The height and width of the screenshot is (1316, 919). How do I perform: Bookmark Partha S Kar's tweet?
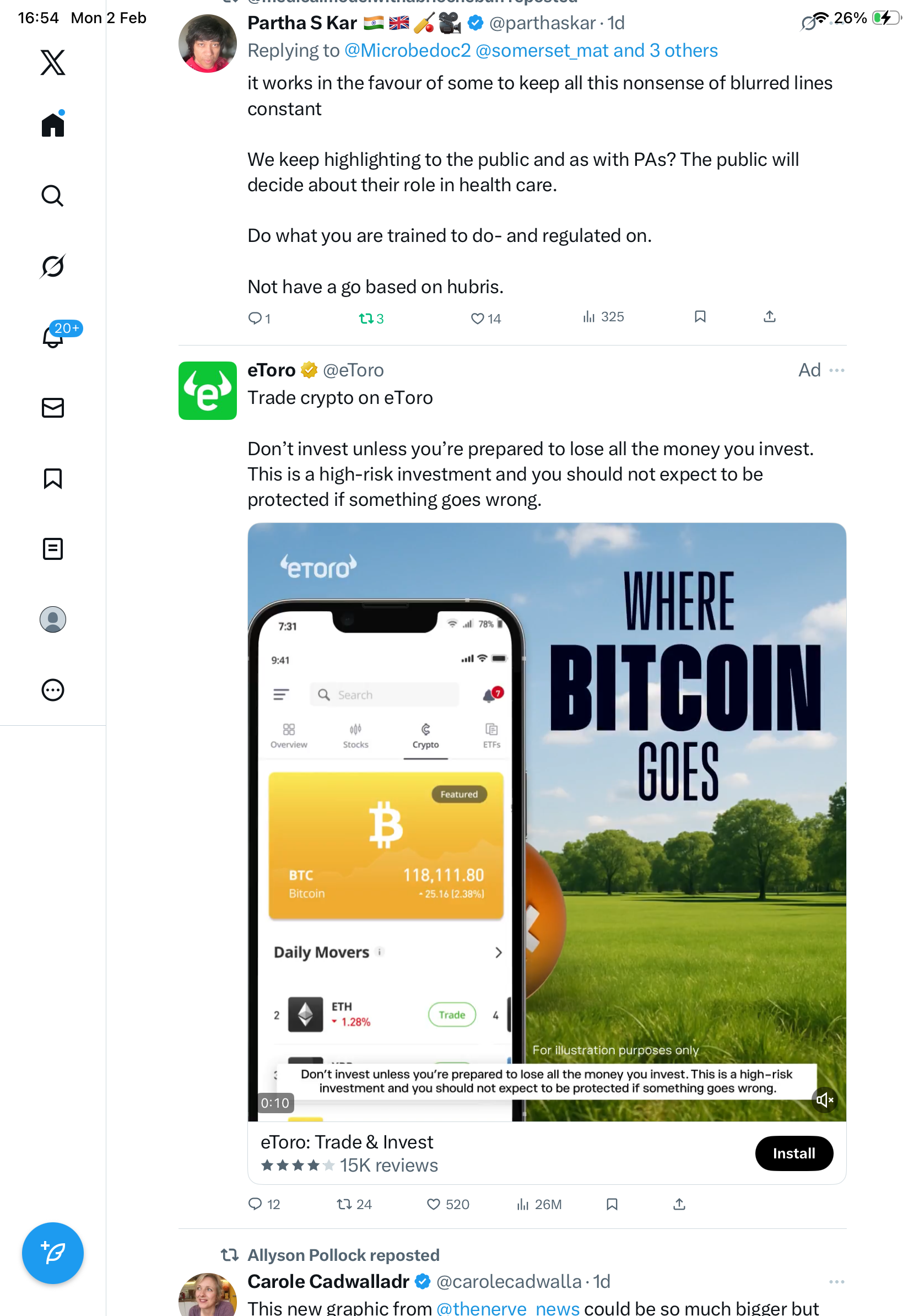[700, 316]
